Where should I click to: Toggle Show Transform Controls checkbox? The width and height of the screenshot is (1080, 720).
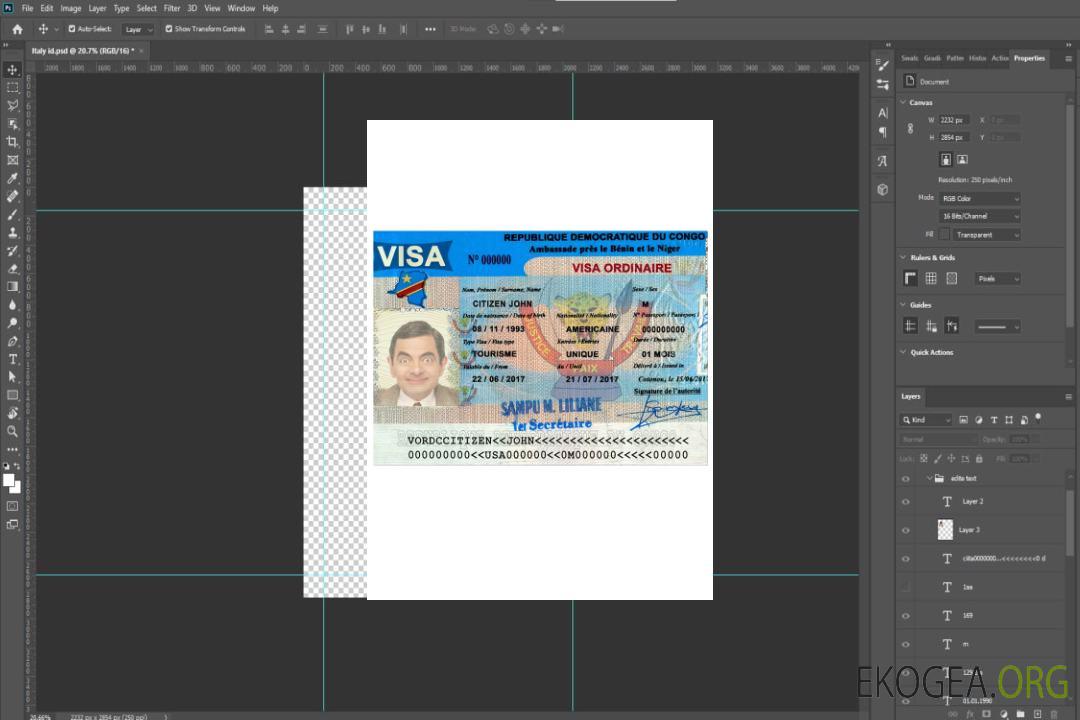(x=169, y=29)
